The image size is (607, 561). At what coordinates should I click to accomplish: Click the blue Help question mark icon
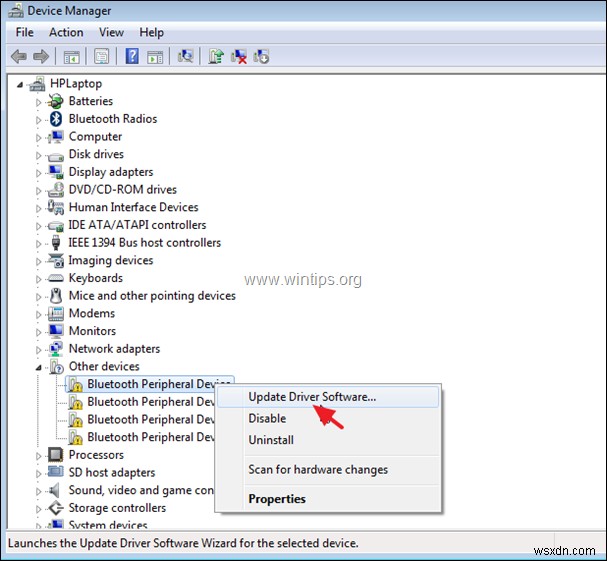[132, 57]
